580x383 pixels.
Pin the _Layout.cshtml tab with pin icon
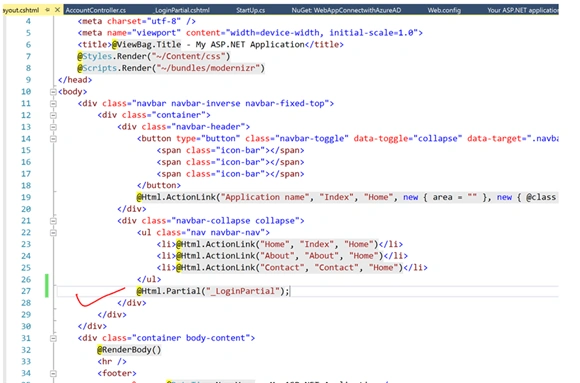click(48, 10)
